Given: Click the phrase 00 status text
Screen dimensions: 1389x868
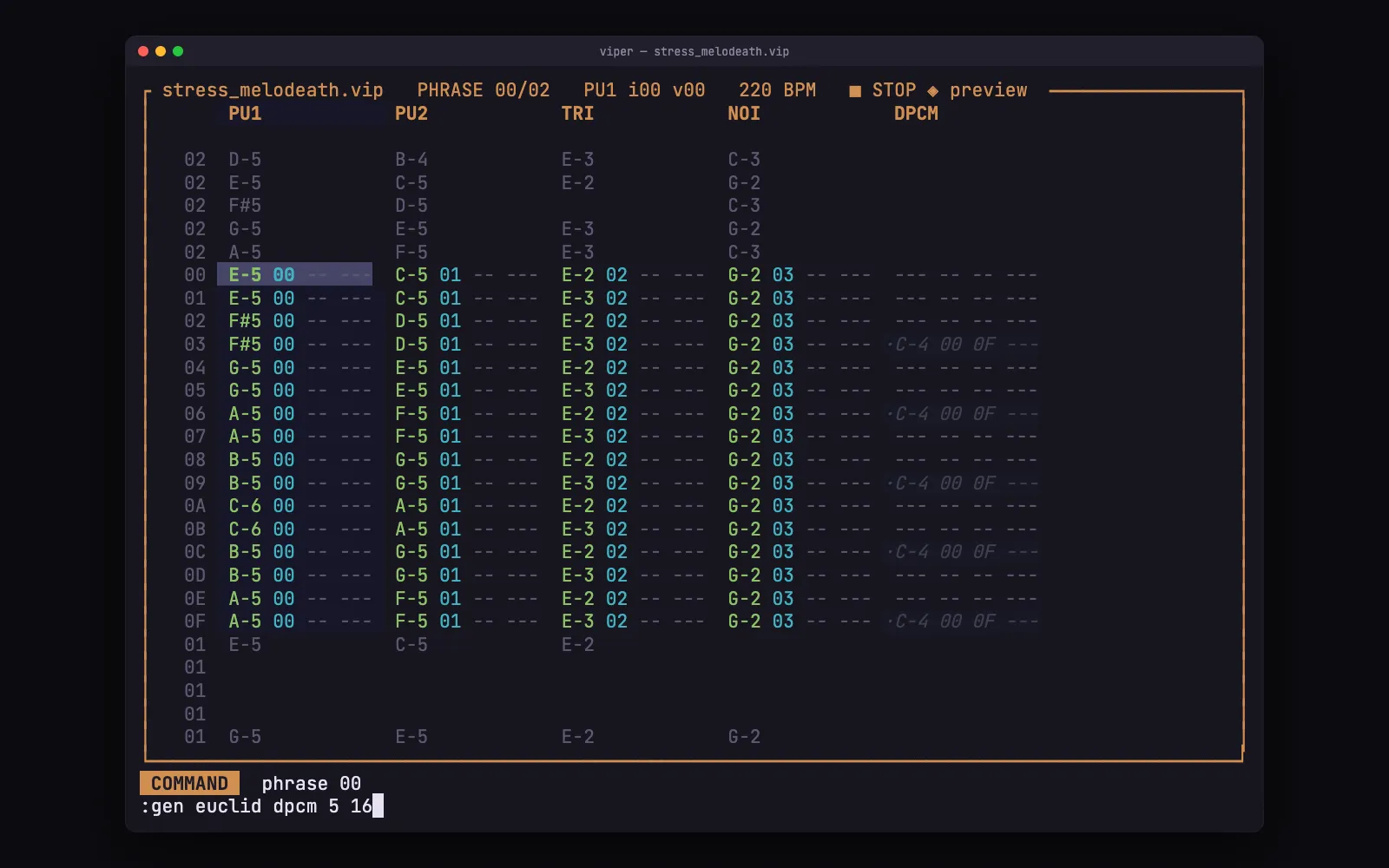Looking at the screenshot, I should [x=311, y=784].
